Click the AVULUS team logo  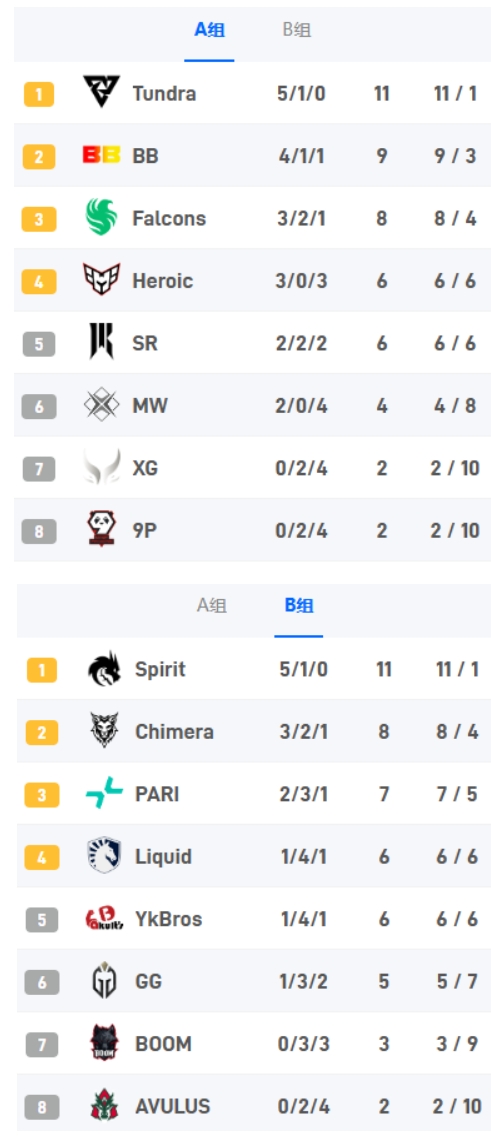click(x=104, y=1105)
